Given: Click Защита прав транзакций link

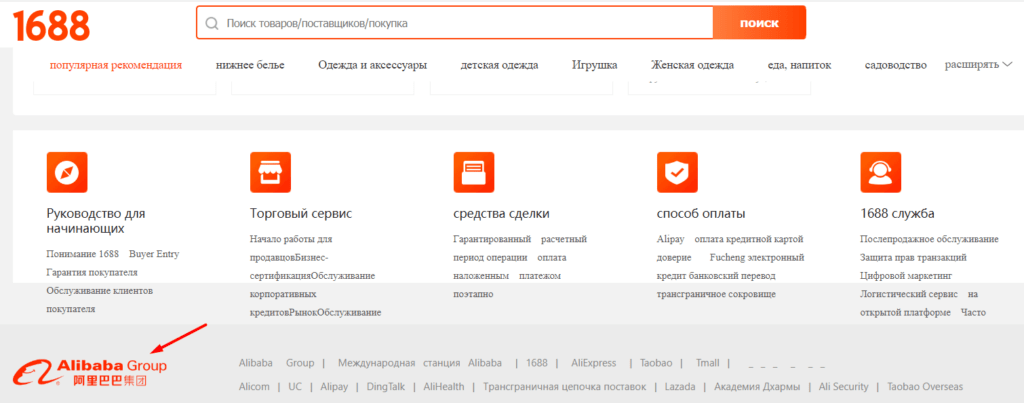Looking at the screenshot, I should coord(914,258).
